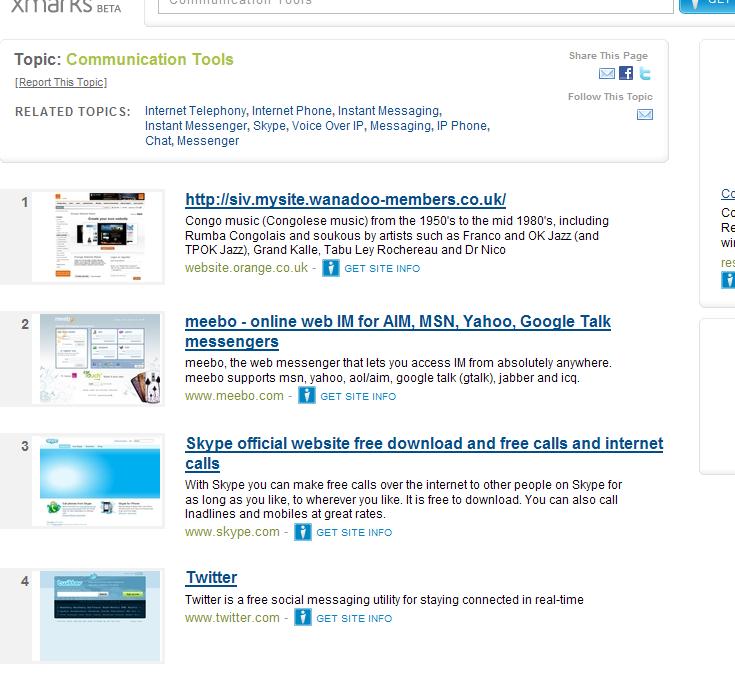Click GET SITE INFO for www.meebo.com
The height and width of the screenshot is (679, 735).
pos(358,396)
